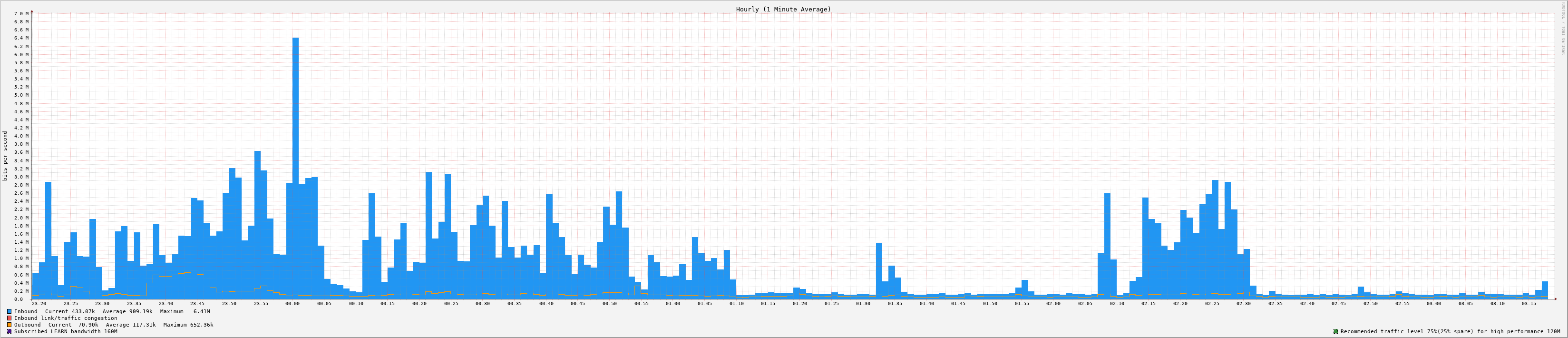Screen dimensions: 1568x338
Task: Click the 7.0 M y-axis value
Action: (21, 13)
